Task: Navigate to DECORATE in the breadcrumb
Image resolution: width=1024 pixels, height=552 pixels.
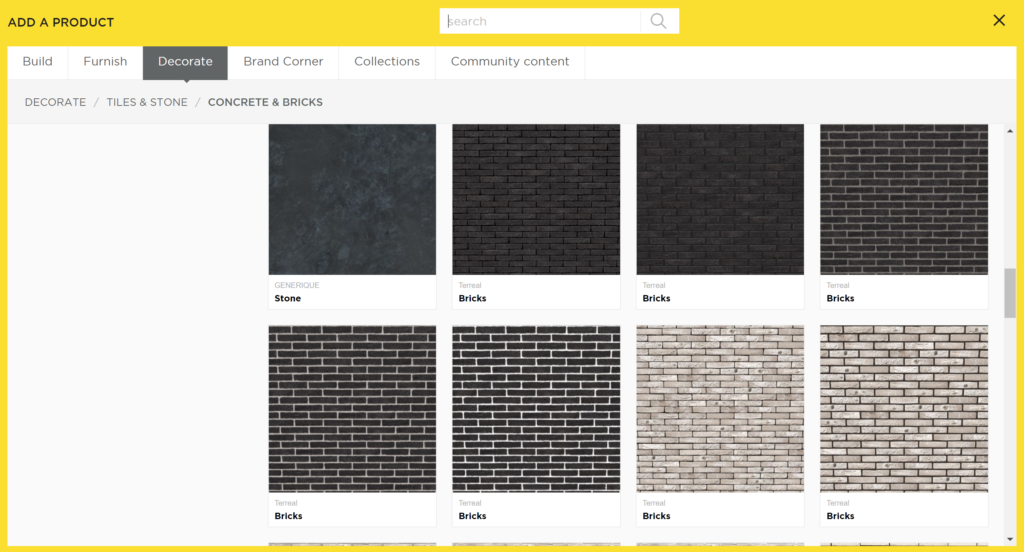Action: point(56,102)
